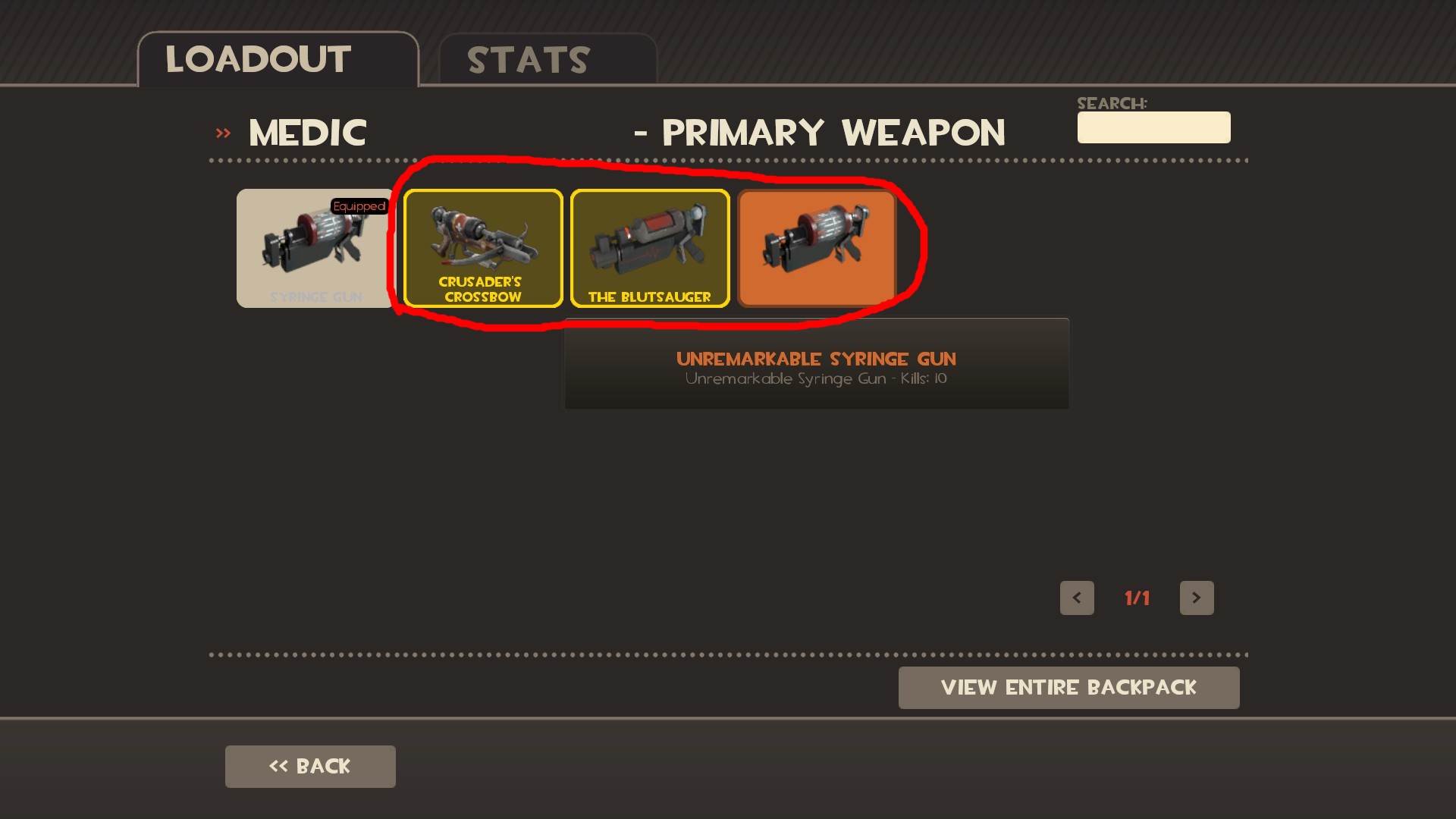1456x819 pixels.
Task: Select the equipped stock Syringe Gun item
Action: [315, 248]
